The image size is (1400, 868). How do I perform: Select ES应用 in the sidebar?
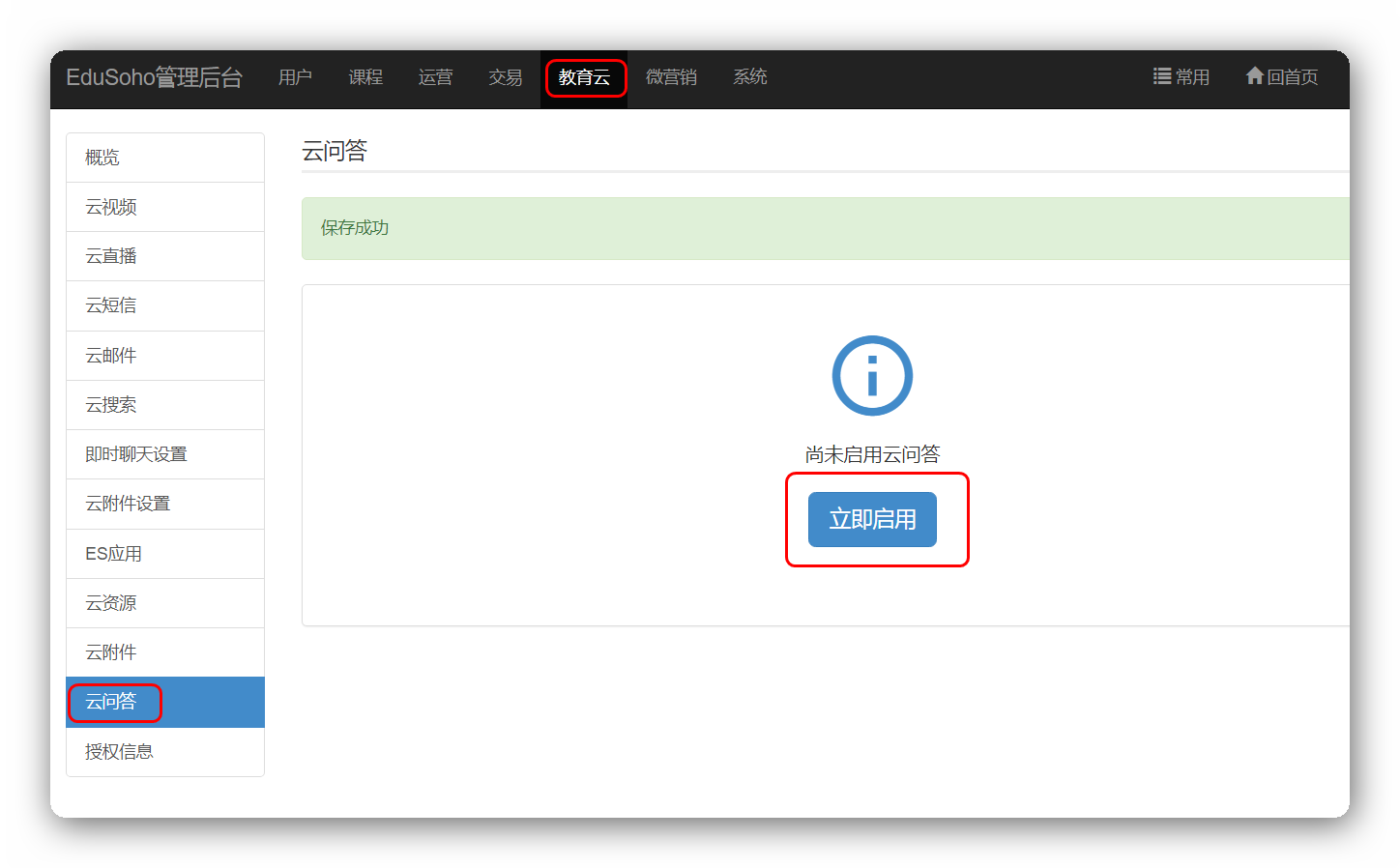pos(165,554)
